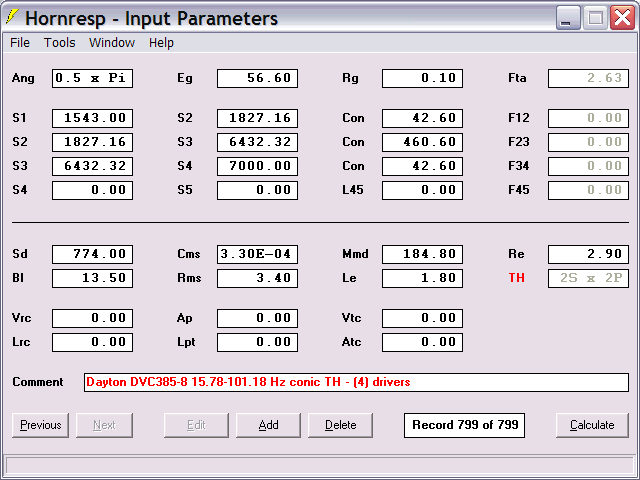The height and width of the screenshot is (480, 640).
Task: Select the Mmd field 184.80
Action: [422, 254]
